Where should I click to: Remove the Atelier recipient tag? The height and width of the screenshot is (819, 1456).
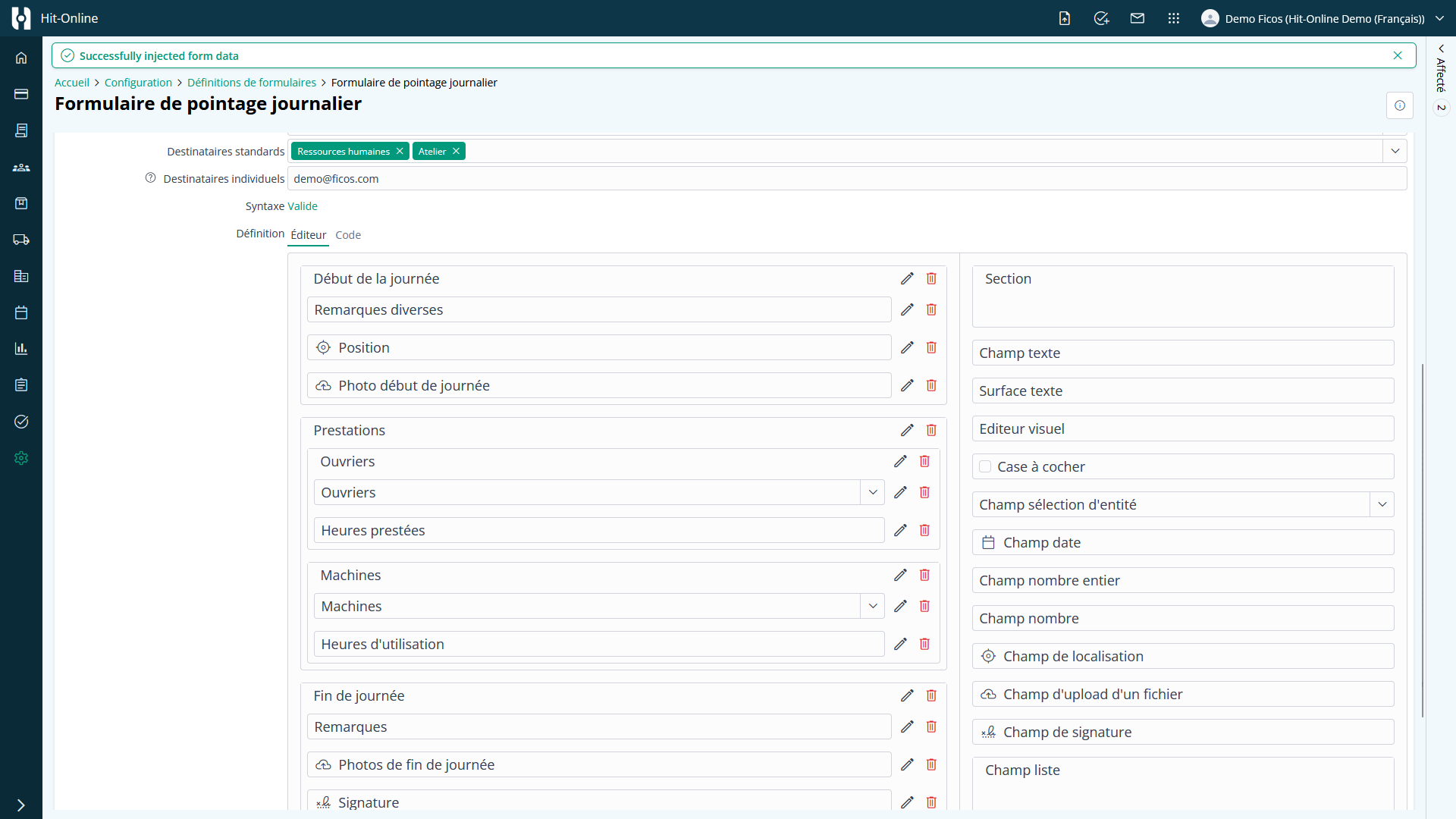click(x=456, y=152)
